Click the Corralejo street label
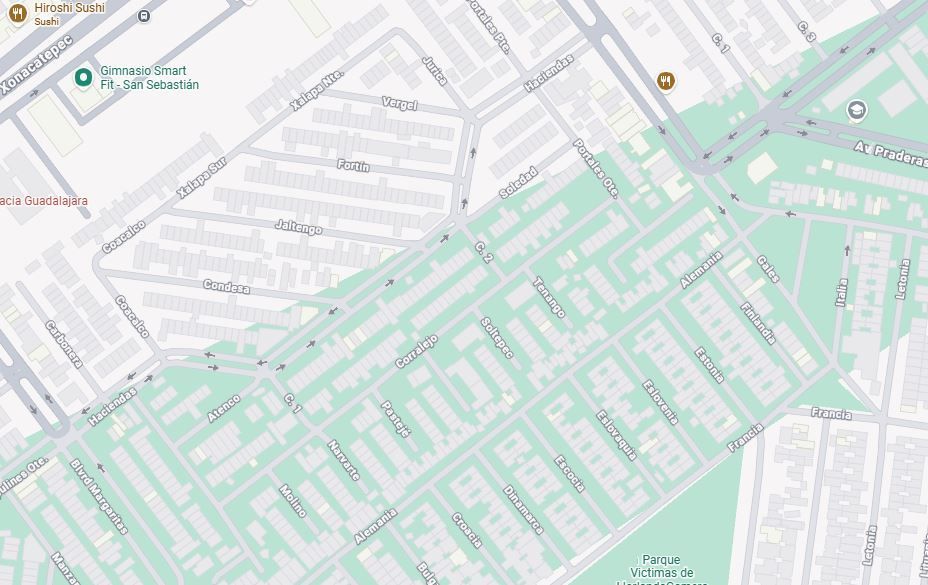This screenshot has height=585, width=928. coord(416,351)
